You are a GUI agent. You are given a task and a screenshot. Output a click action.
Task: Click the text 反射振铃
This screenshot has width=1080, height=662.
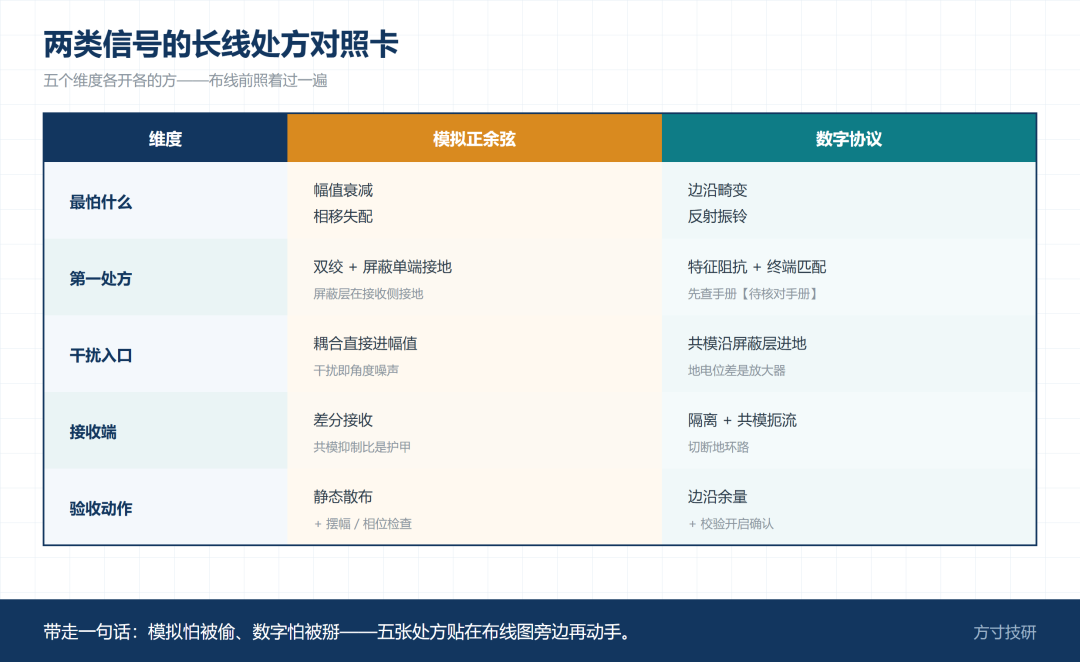coord(718,216)
